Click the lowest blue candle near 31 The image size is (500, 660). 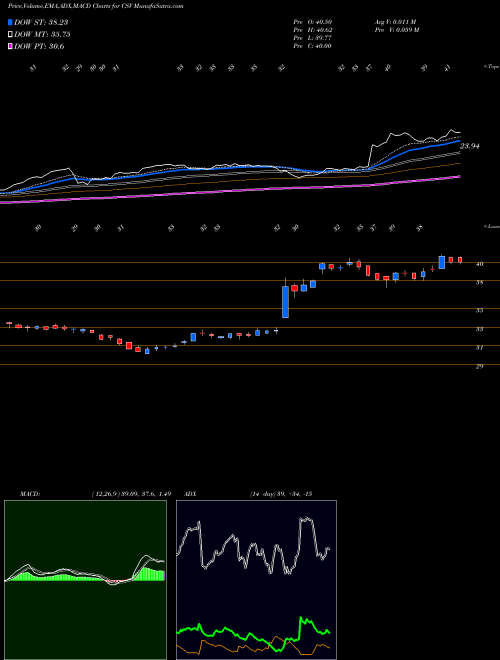147,351
